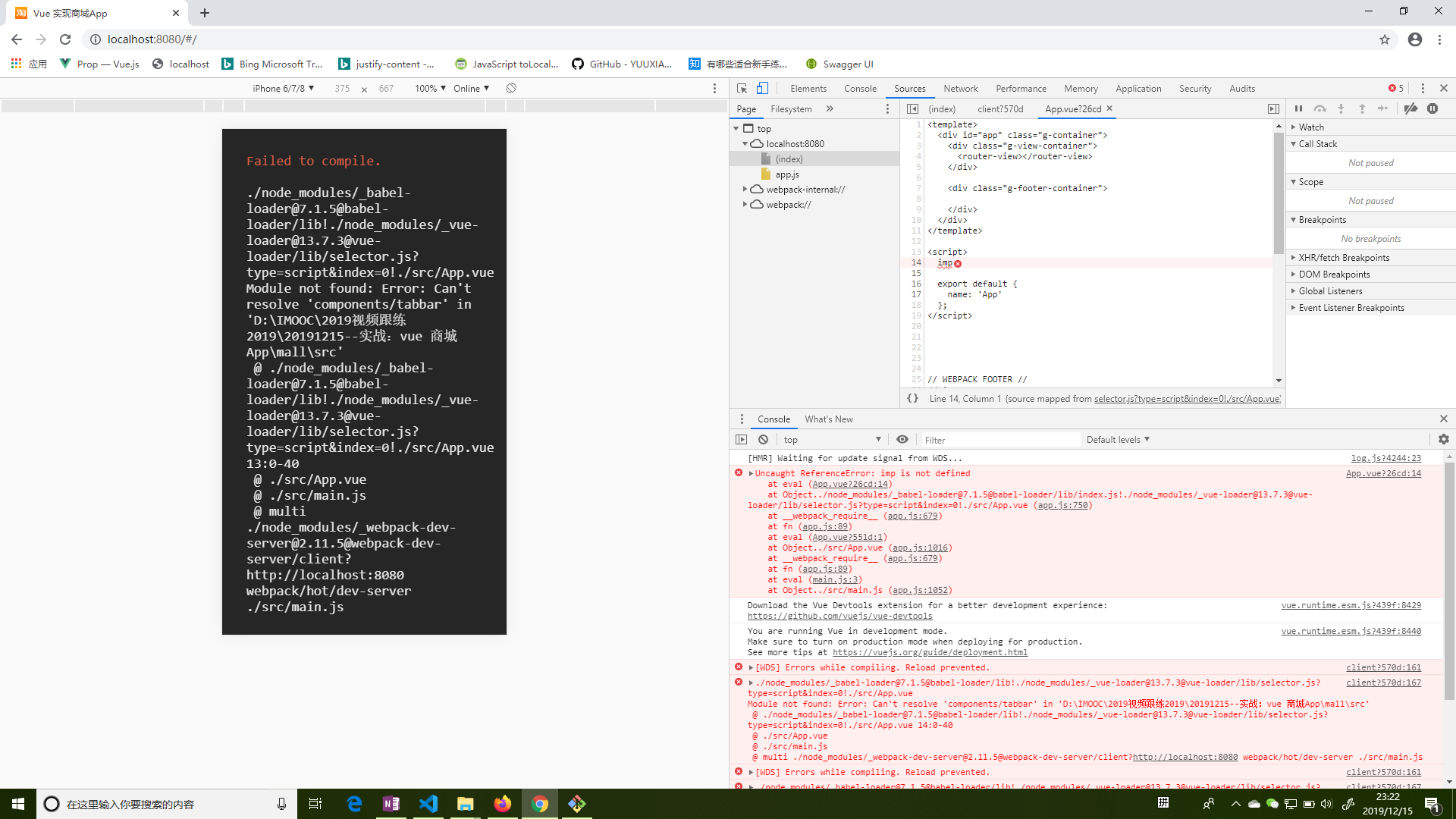Viewport: 1456px width, 819px height.
Task: Open Visual Studio Code from taskbar
Action: (428, 804)
